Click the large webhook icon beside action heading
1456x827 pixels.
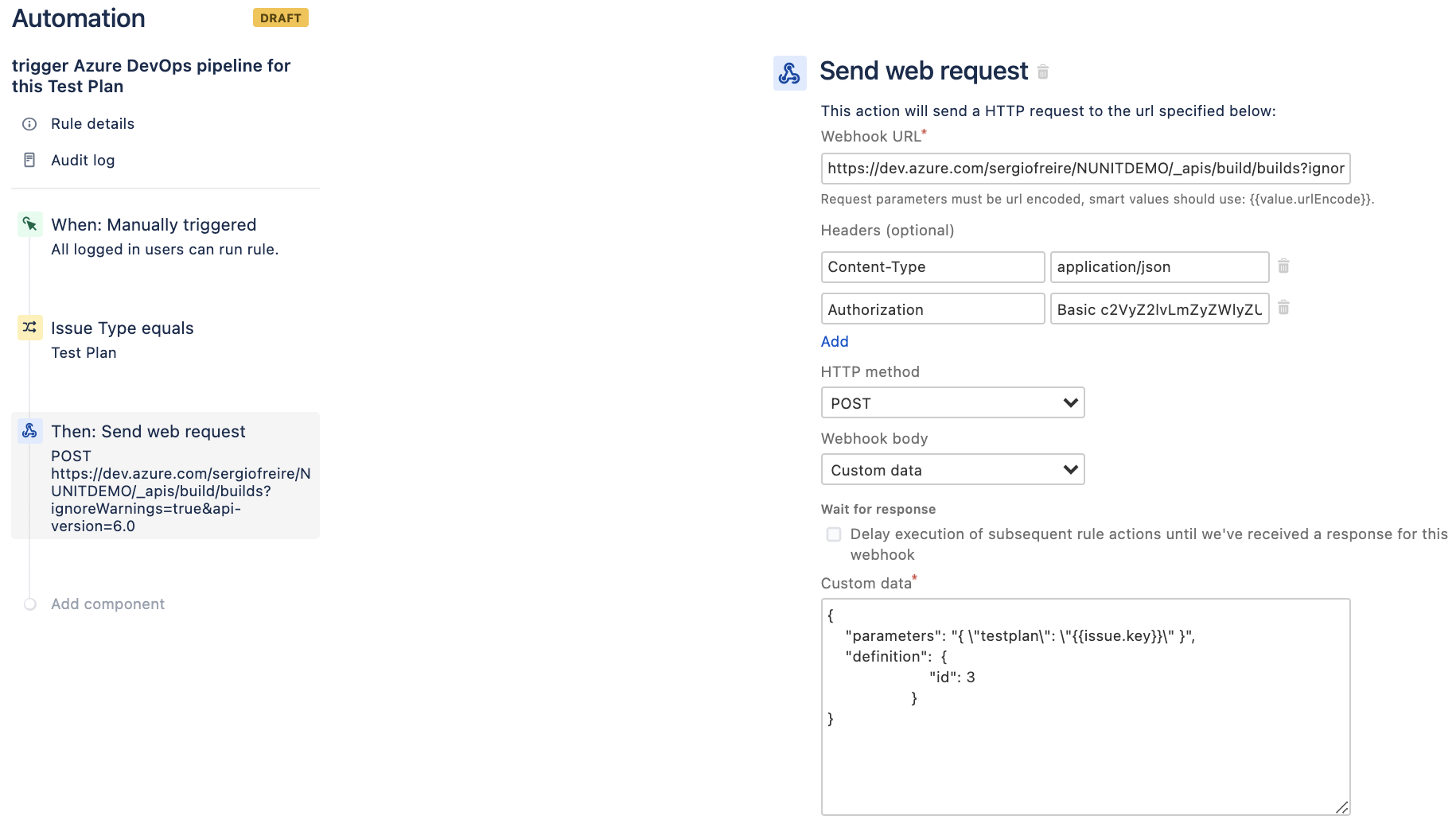pyautogui.click(x=790, y=73)
